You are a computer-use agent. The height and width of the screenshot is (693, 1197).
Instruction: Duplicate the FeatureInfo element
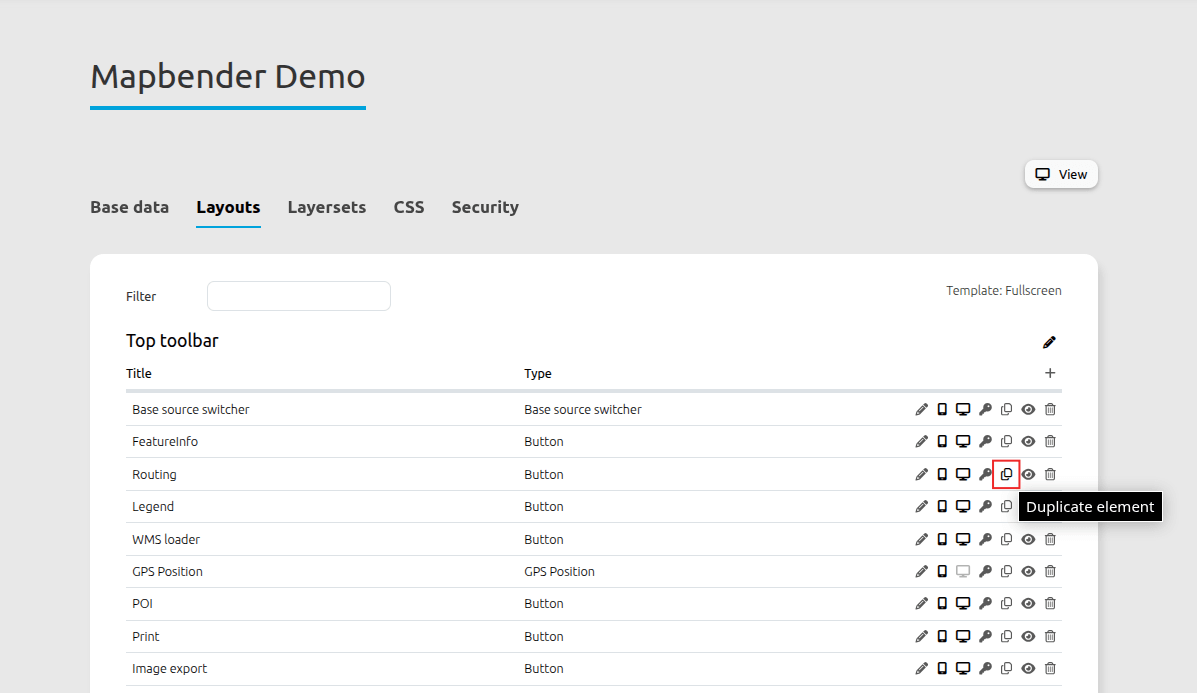pos(1006,442)
